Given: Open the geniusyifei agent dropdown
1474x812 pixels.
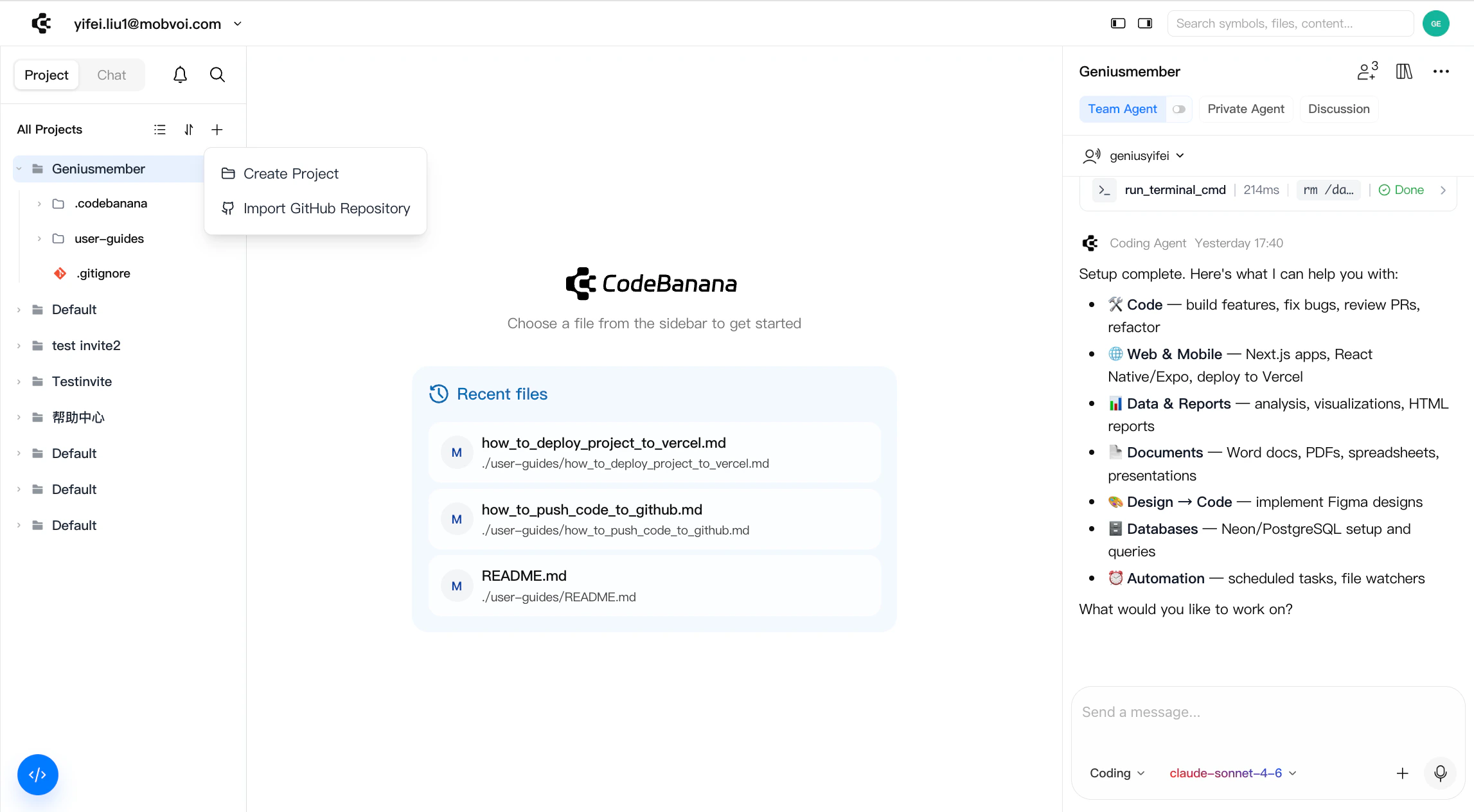Looking at the screenshot, I should [x=1147, y=156].
